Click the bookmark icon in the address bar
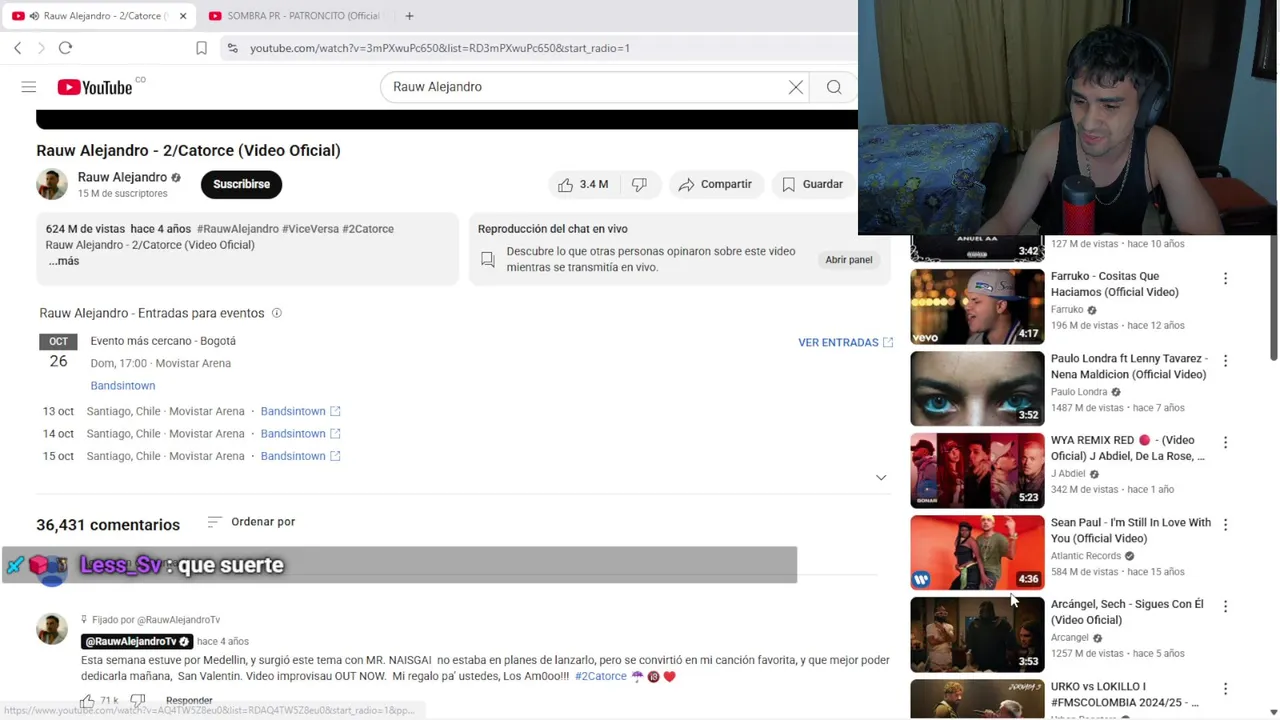 point(201,48)
